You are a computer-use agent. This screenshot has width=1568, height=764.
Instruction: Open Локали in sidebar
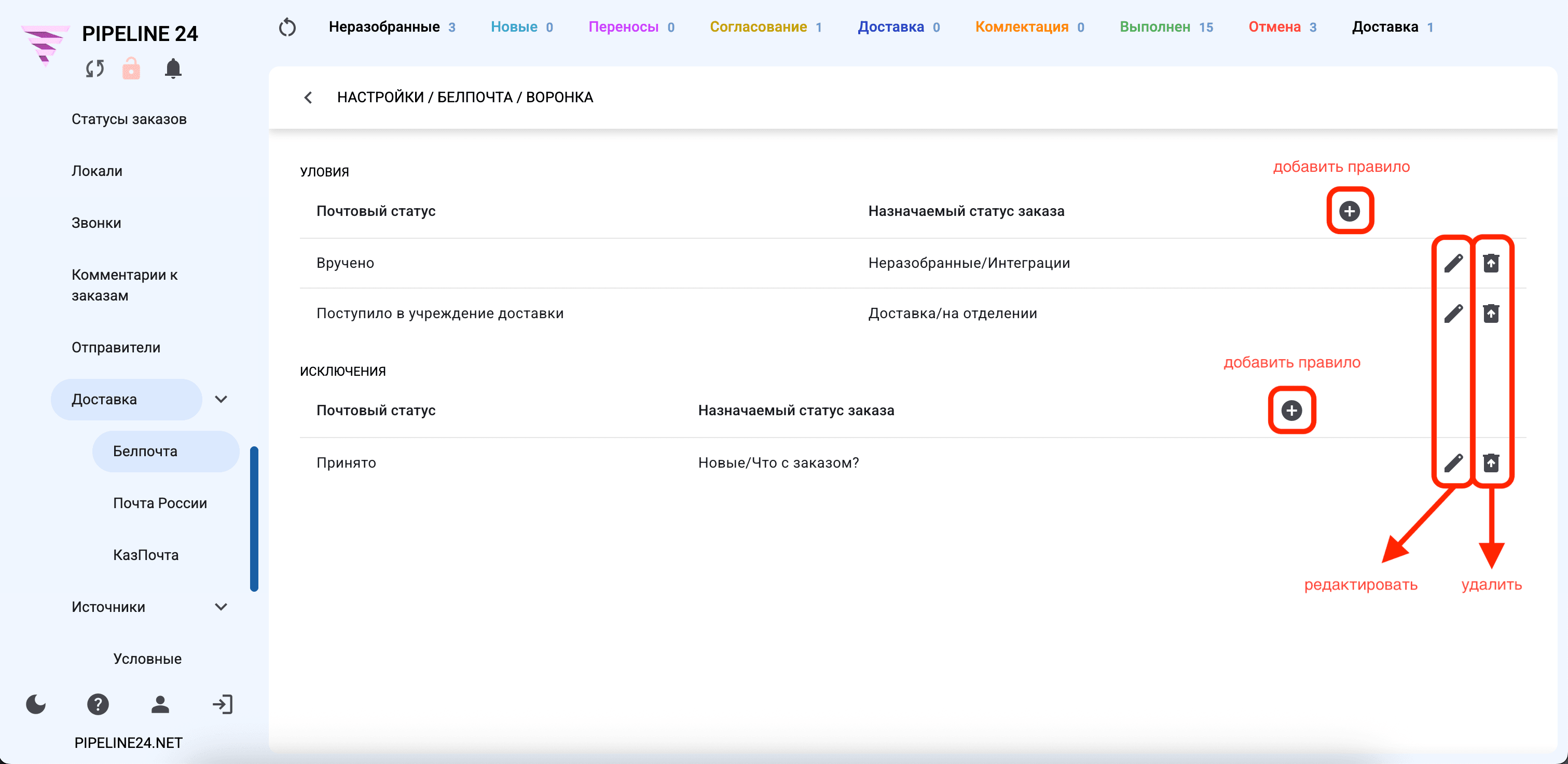click(x=97, y=171)
